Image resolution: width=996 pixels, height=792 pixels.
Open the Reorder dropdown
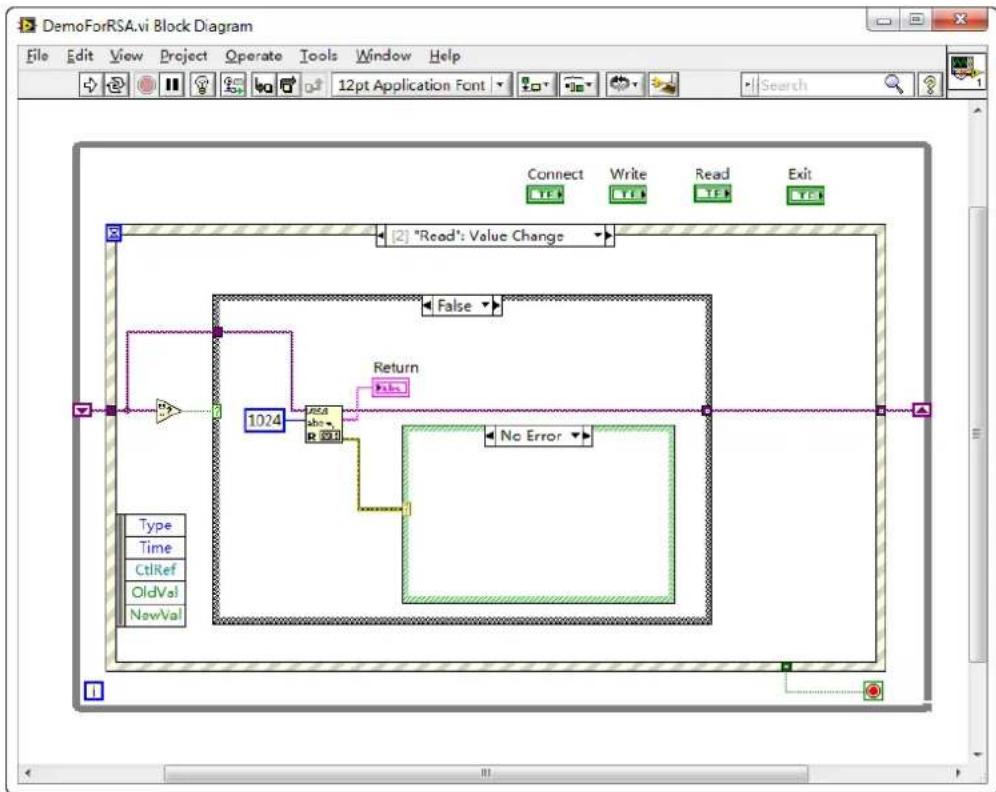pyautogui.click(x=624, y=84)
